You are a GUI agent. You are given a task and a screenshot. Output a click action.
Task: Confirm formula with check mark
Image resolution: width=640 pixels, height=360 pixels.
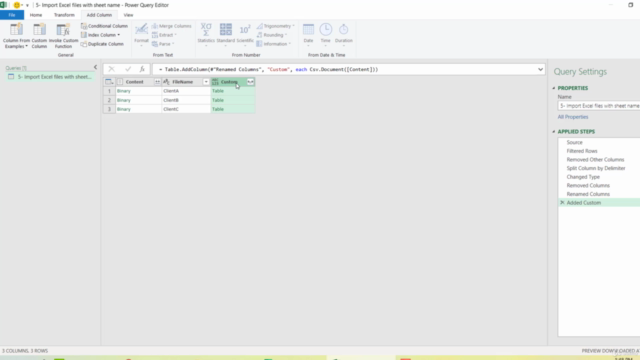pyautogui.click(x=128, y=69)
